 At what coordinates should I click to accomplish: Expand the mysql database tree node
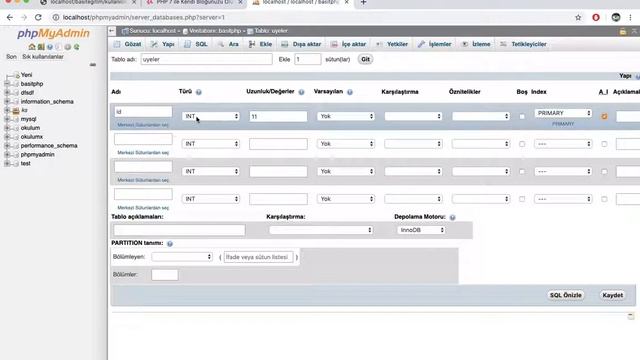(x=7, y=119)
